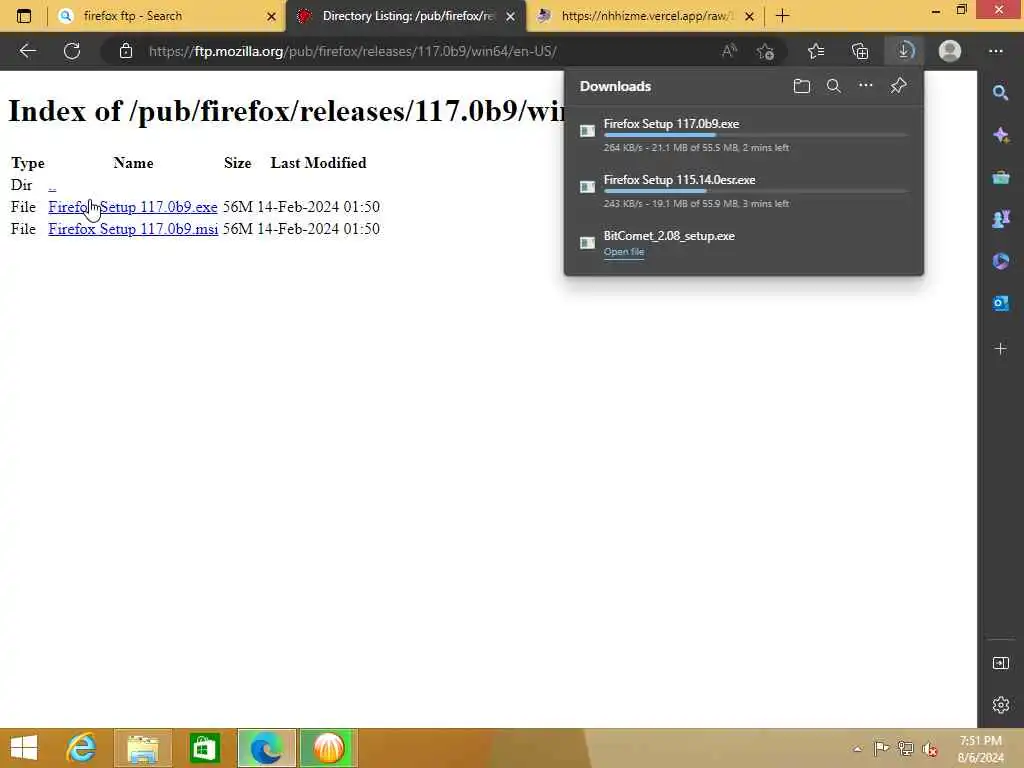Open a new tab
The width and height of the screenshot is (1024, 768).
click(782, 16)
